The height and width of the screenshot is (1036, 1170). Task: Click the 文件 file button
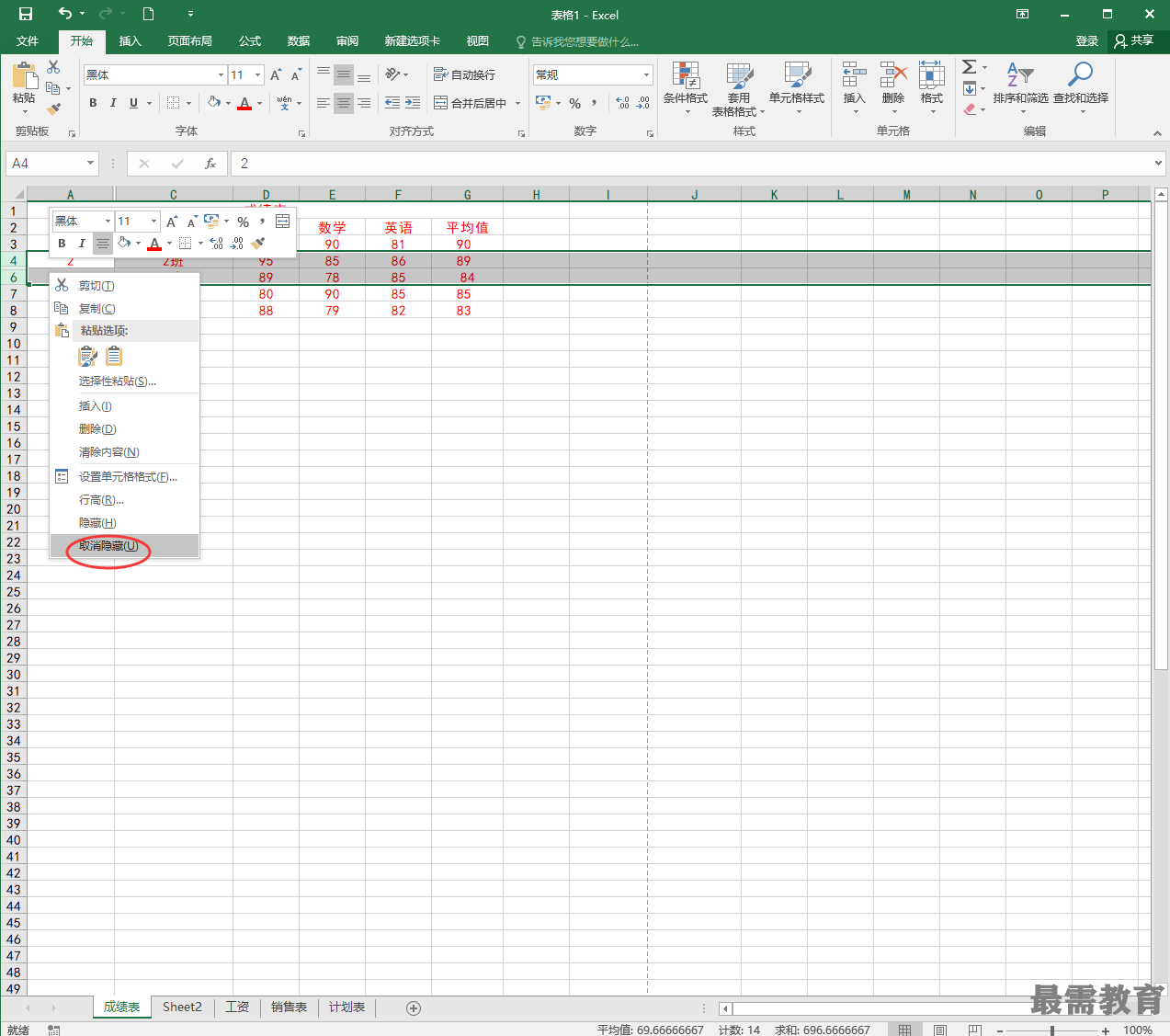click(x=28, y=41)
